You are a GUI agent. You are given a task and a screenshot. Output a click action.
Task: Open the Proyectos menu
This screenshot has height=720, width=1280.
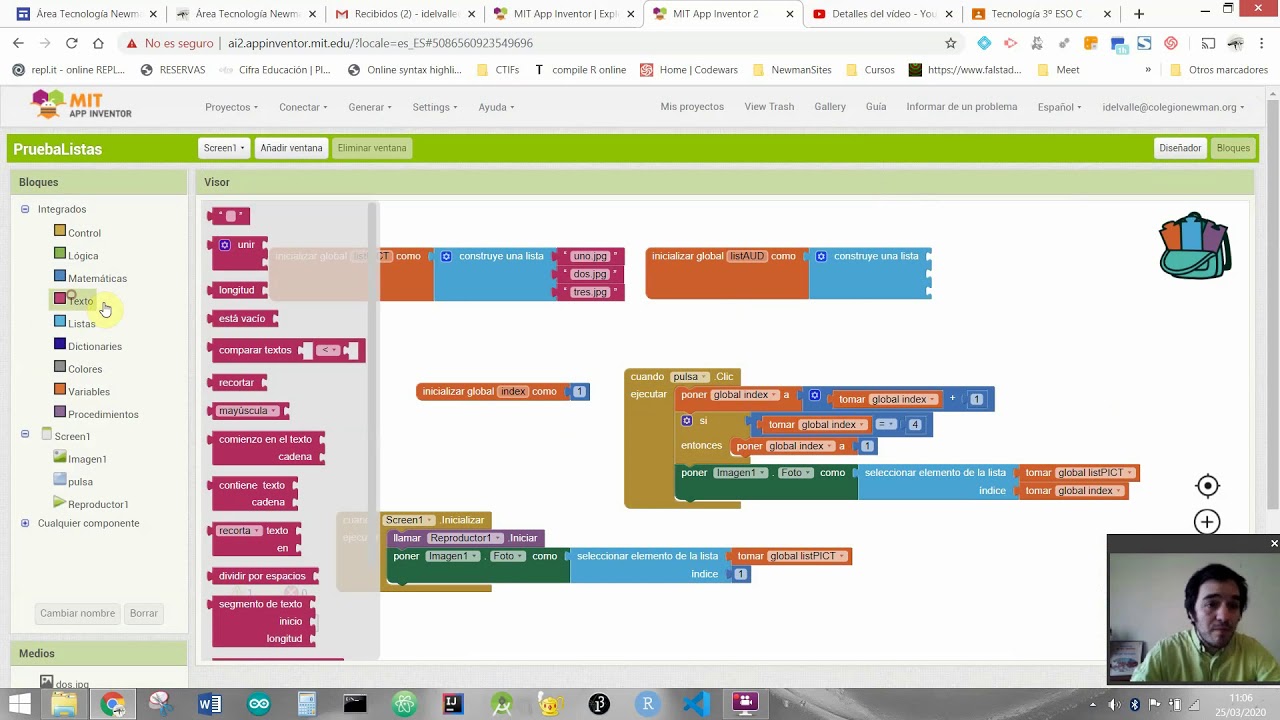coord(231,107)
